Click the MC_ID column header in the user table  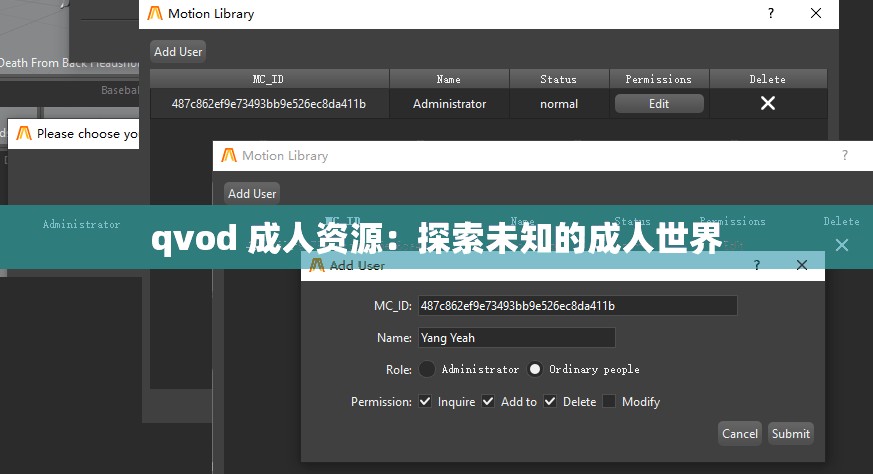tap(268, 79)
